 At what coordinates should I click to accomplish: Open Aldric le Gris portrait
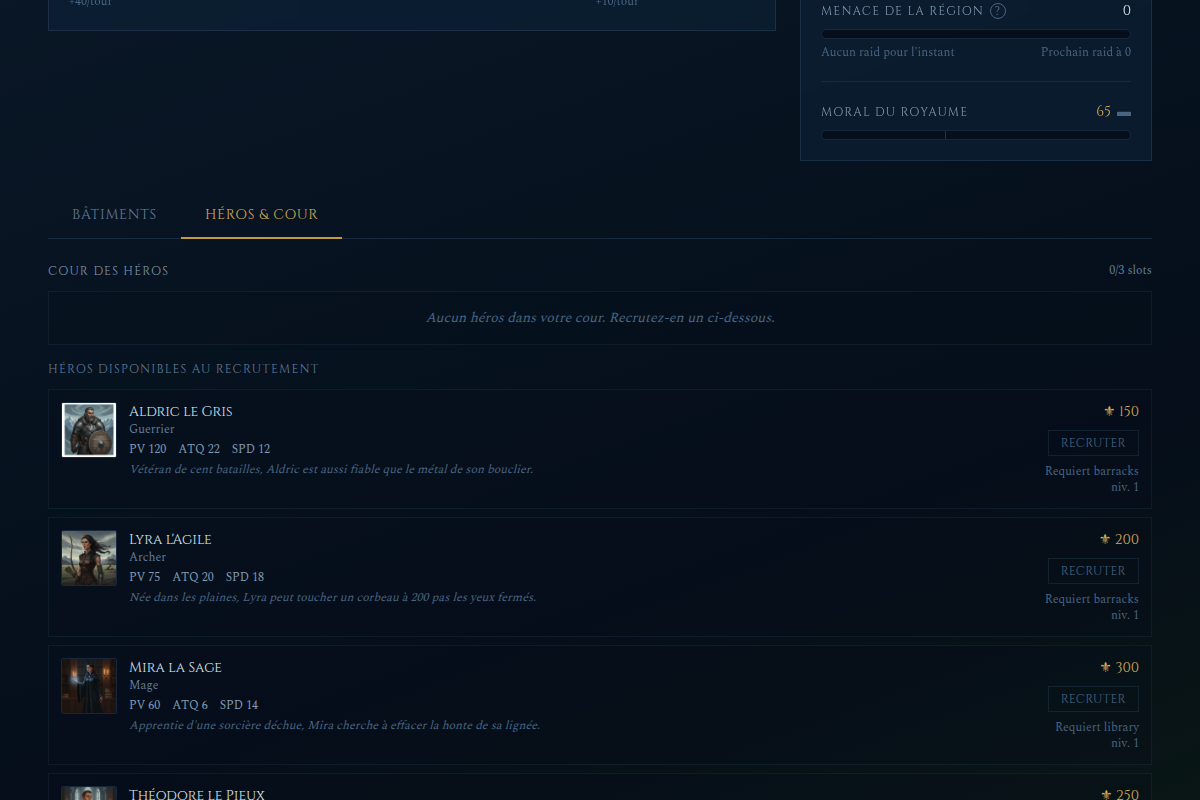click(89, 430)
